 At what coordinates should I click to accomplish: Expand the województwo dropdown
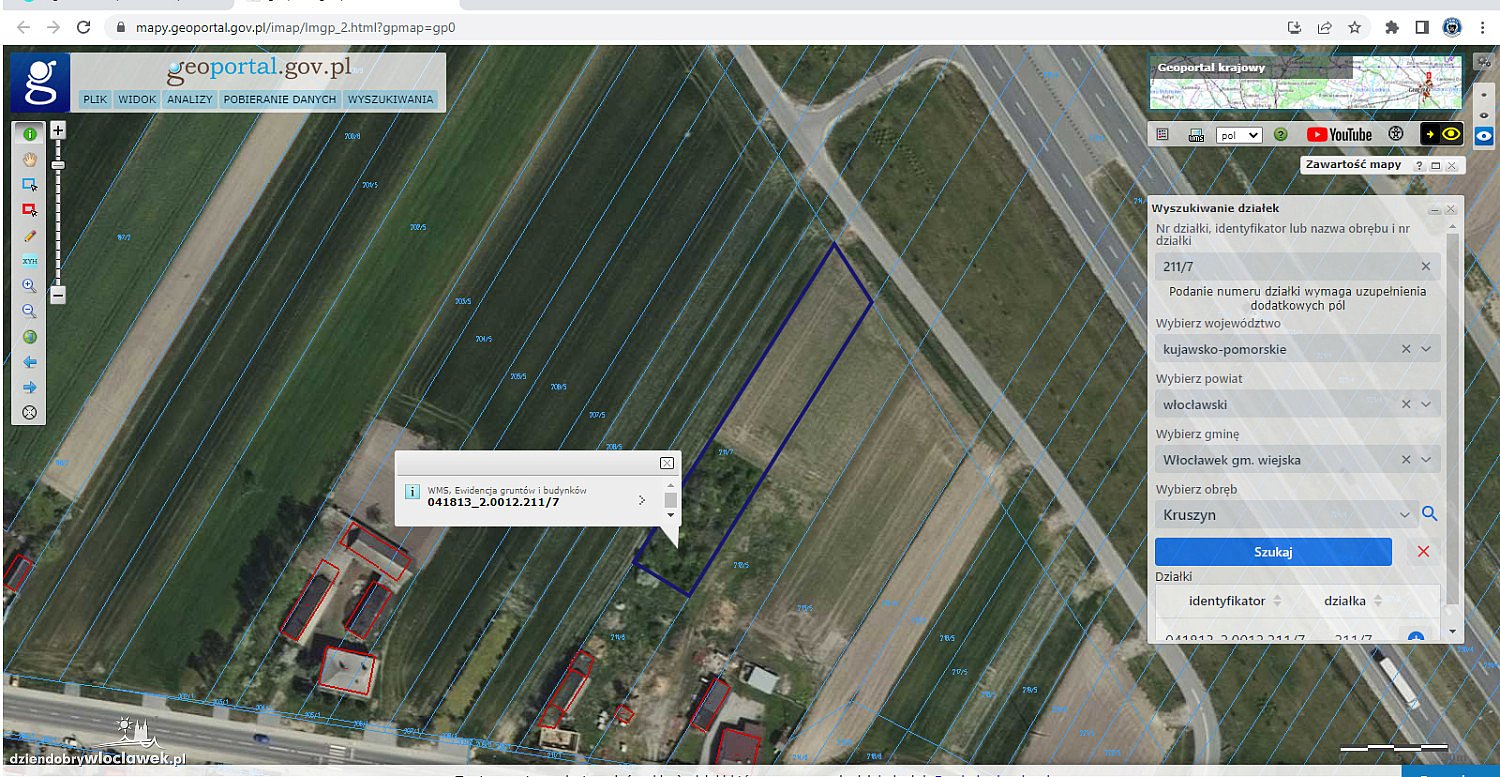[1426, 349]
